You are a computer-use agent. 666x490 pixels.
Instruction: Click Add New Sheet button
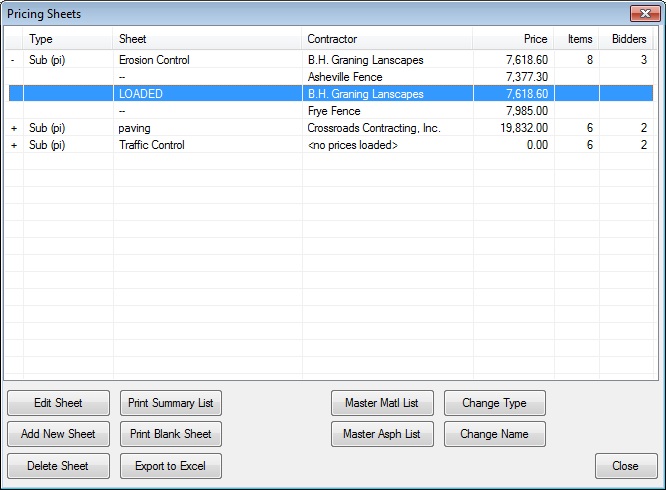coord(58,434)
